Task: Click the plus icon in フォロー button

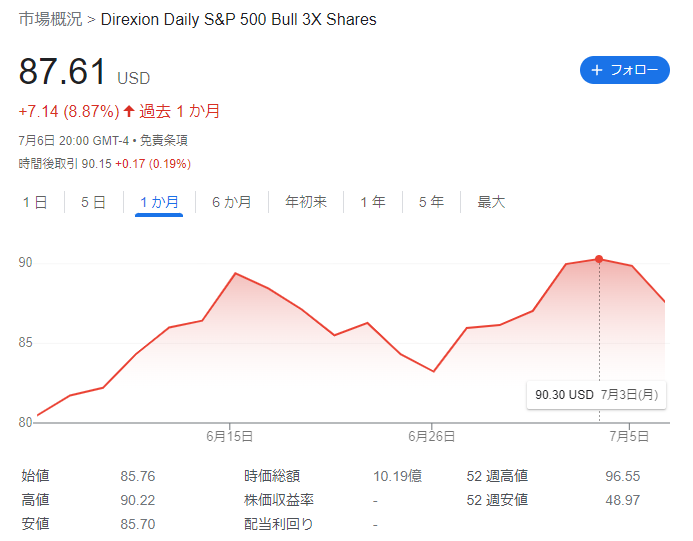Action: [597, 70]
